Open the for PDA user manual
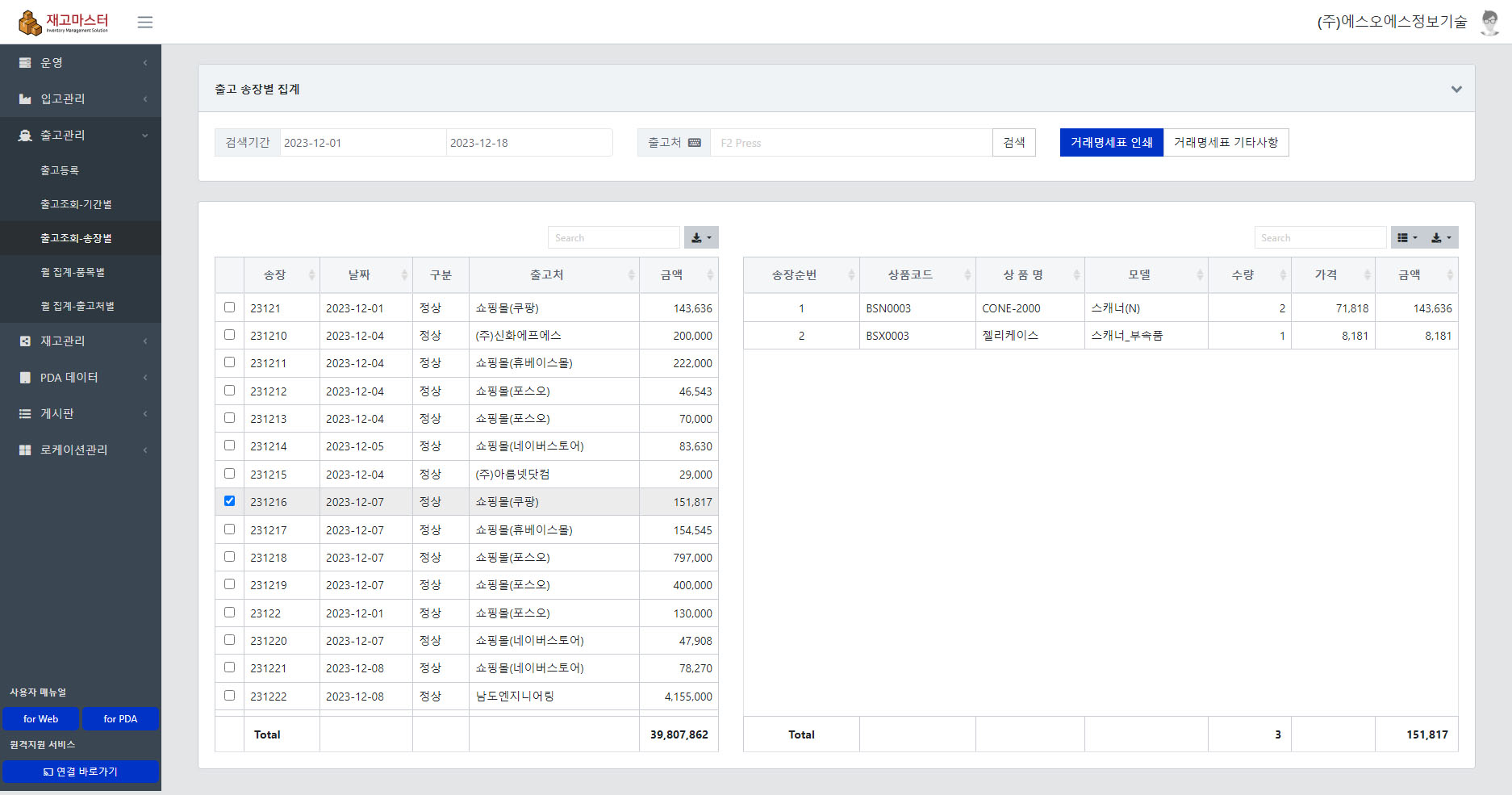 [120, 719]
